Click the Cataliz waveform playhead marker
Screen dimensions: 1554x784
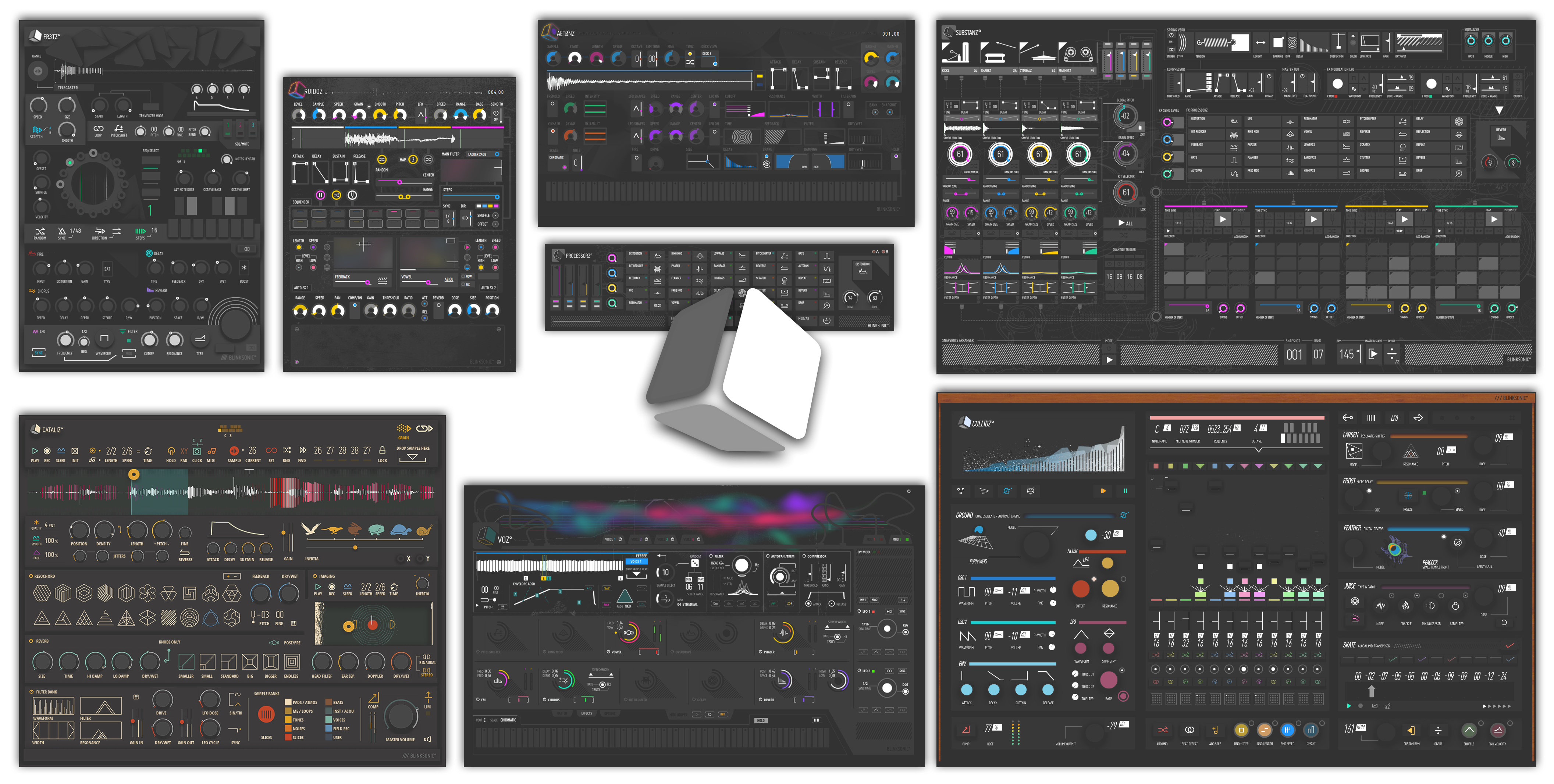pyautogui.click(x=134, y=475)
